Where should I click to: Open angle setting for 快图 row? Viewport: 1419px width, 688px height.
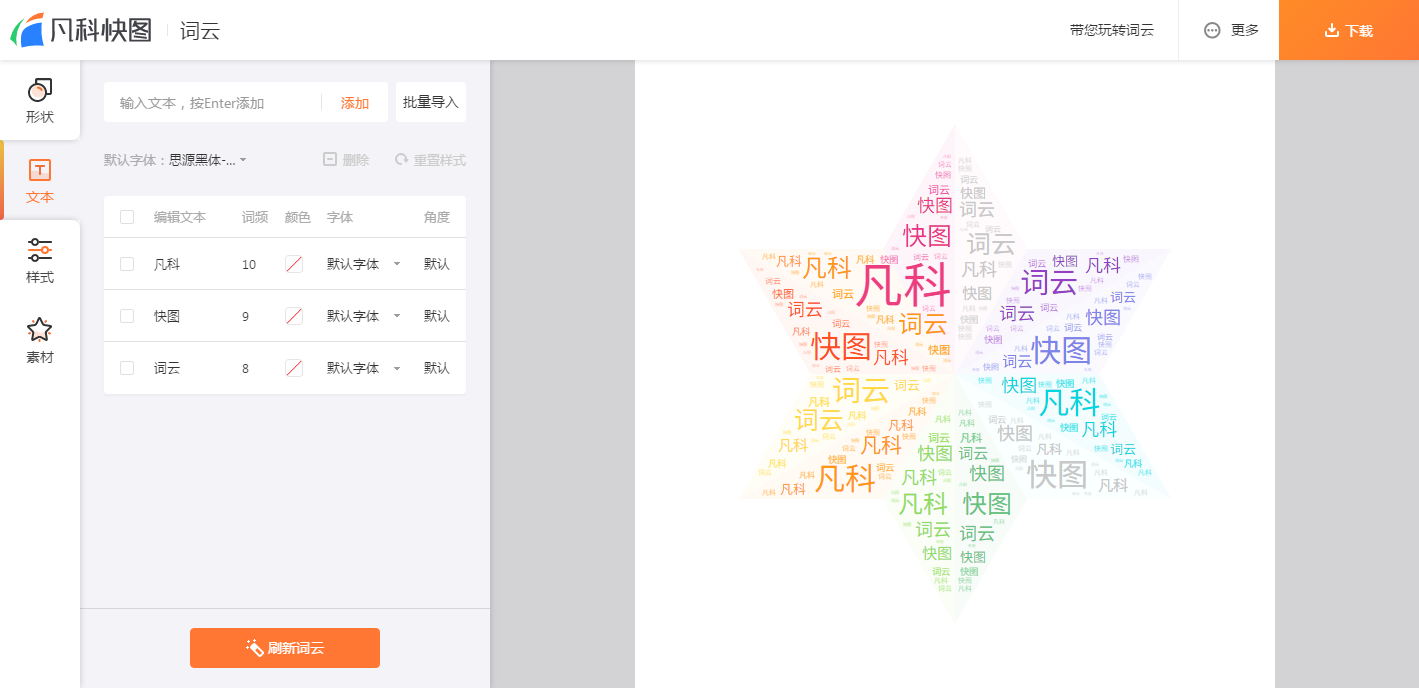437,316
